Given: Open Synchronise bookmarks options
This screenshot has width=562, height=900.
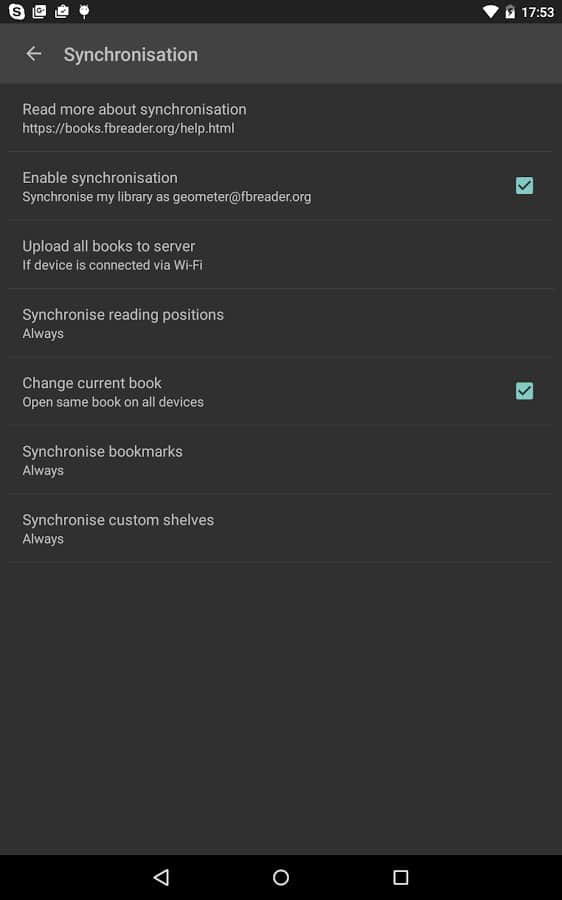Looking at the screenshot, I should click(281, 460).
